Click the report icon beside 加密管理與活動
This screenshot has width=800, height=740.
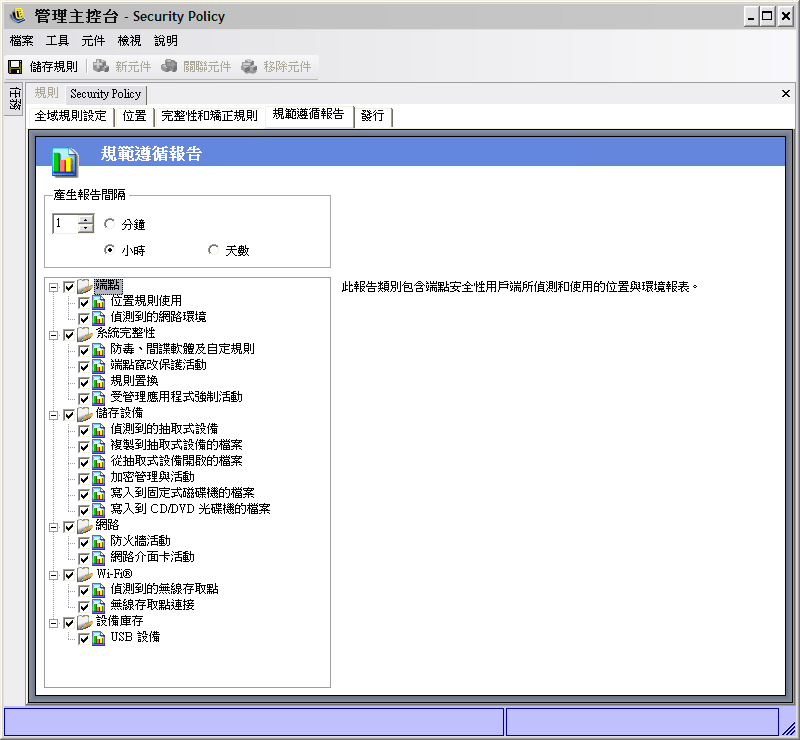99,478
